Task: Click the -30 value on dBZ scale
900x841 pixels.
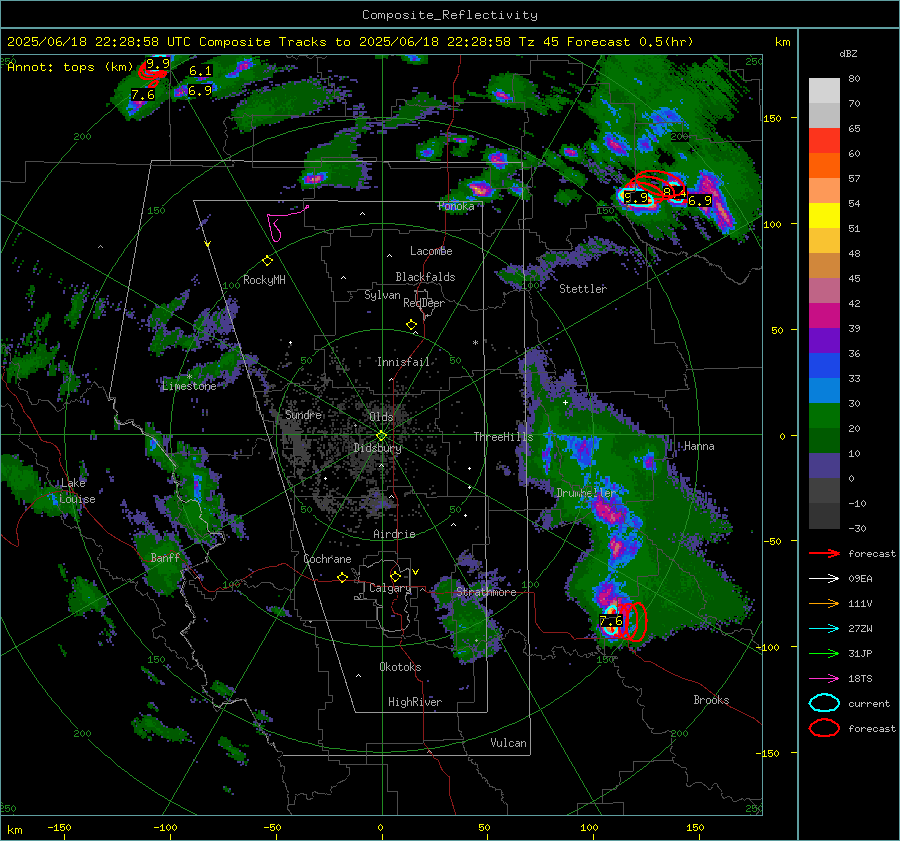Action: 857,529
